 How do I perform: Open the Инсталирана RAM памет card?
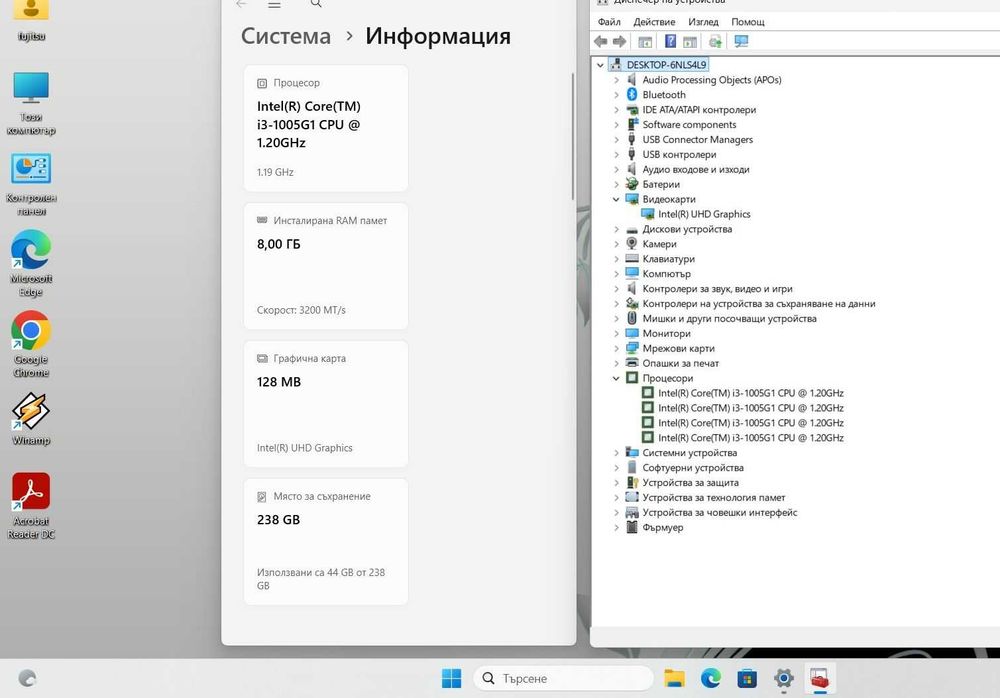click(x=326, y=266)
